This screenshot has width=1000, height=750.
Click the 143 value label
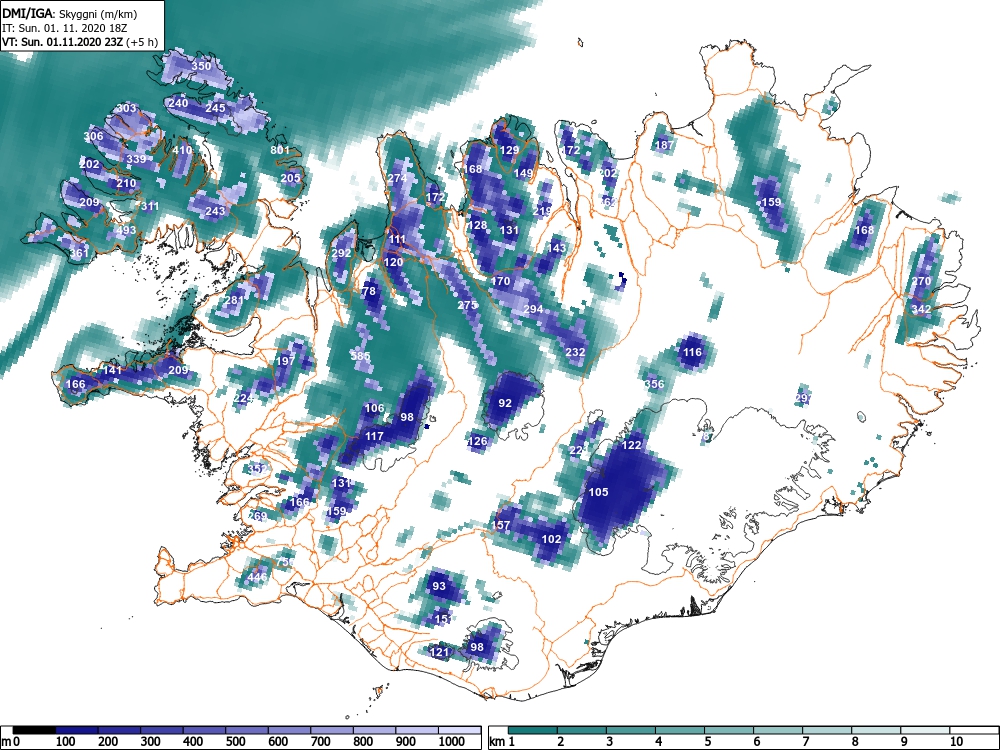point(557,248)
